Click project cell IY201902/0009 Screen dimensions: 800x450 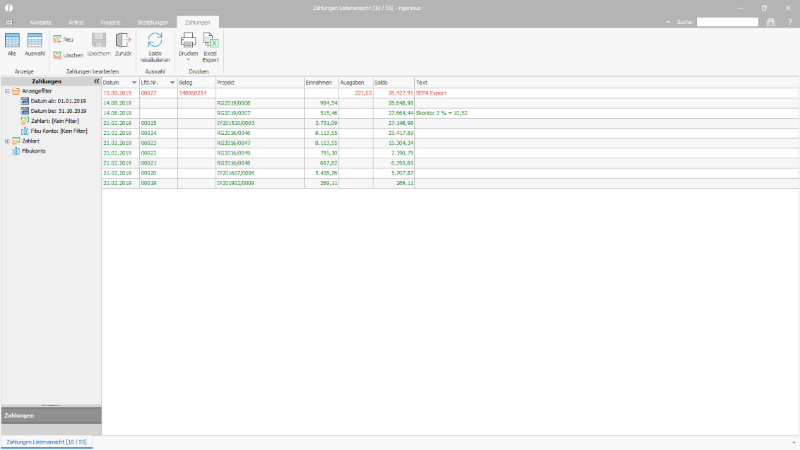click(260, 183)
